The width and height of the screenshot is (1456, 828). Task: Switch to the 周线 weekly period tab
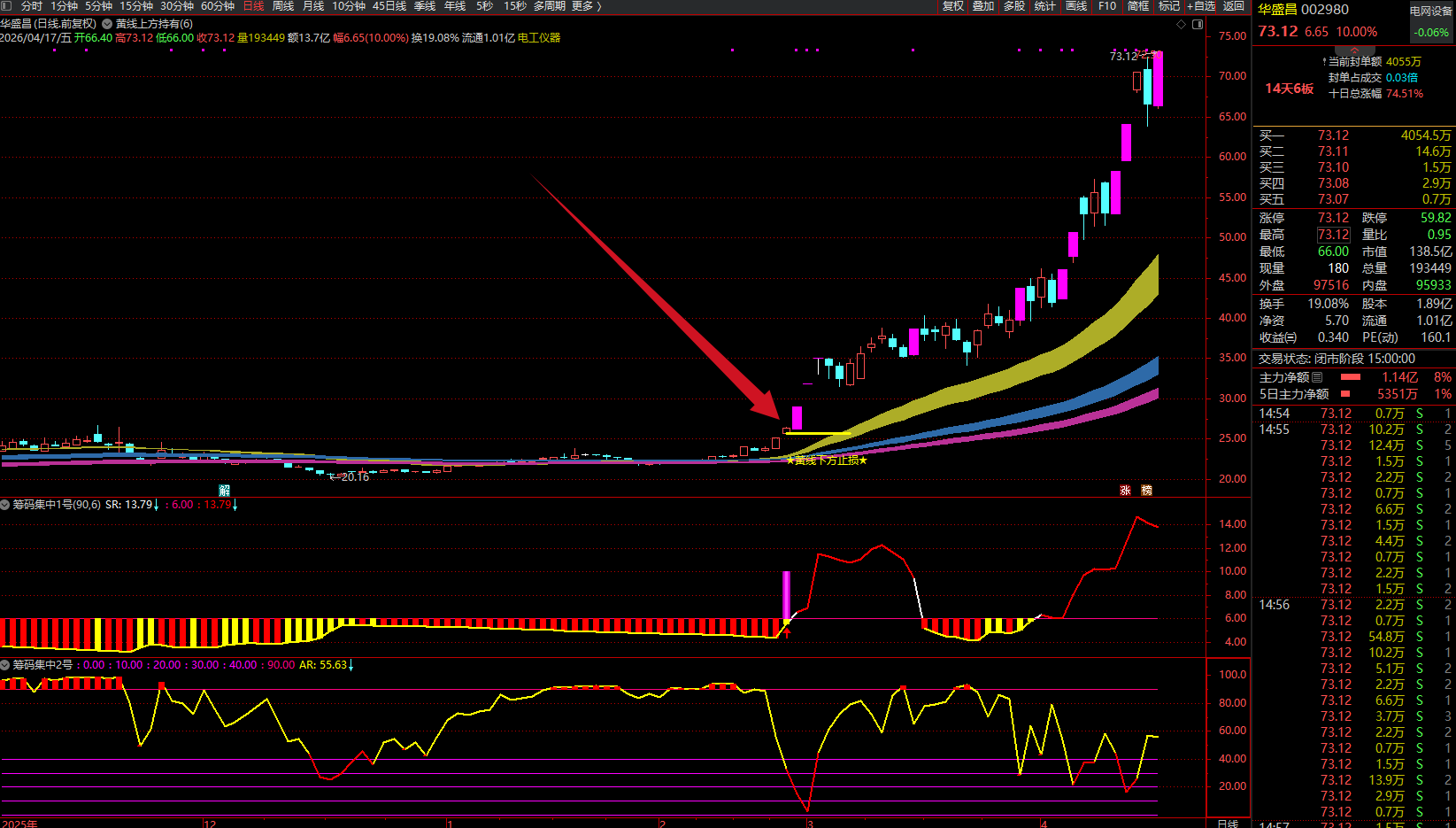[283, 6]
